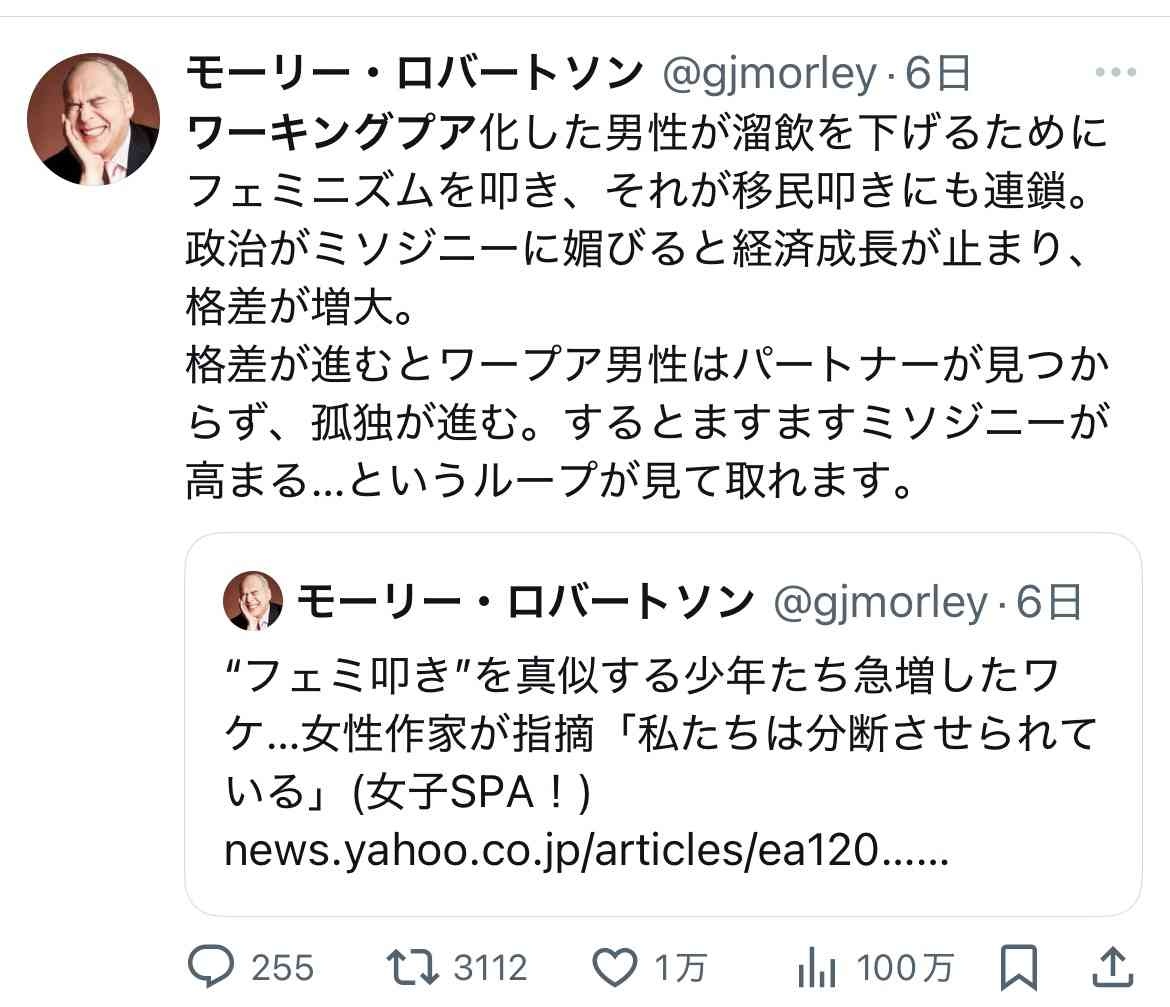Bookmark this tweet

click(x=1019, y=968)
